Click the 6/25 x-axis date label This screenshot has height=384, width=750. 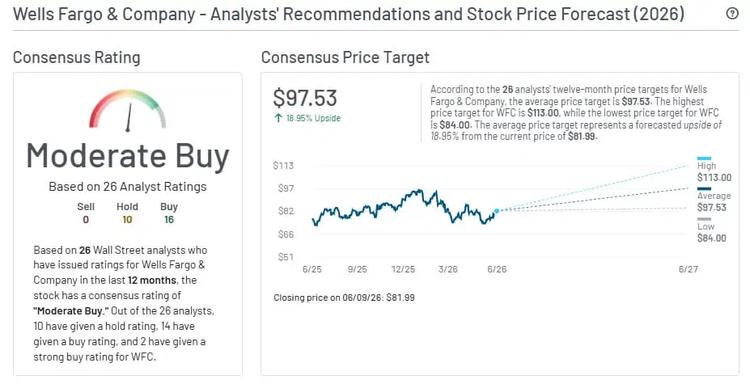pos(312,269)
